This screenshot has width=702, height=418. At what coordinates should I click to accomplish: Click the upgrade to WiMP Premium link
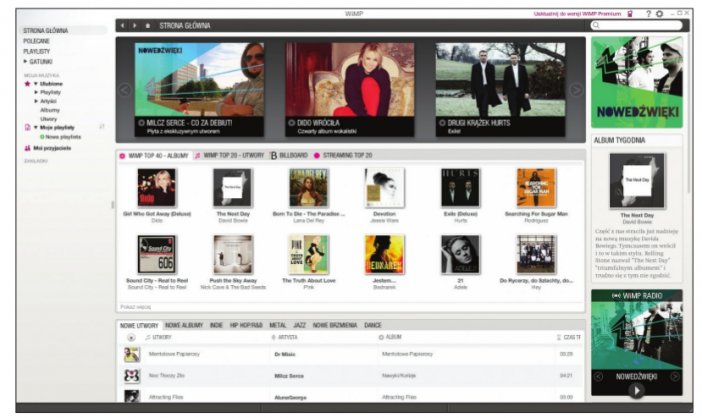tap(577, 14)
